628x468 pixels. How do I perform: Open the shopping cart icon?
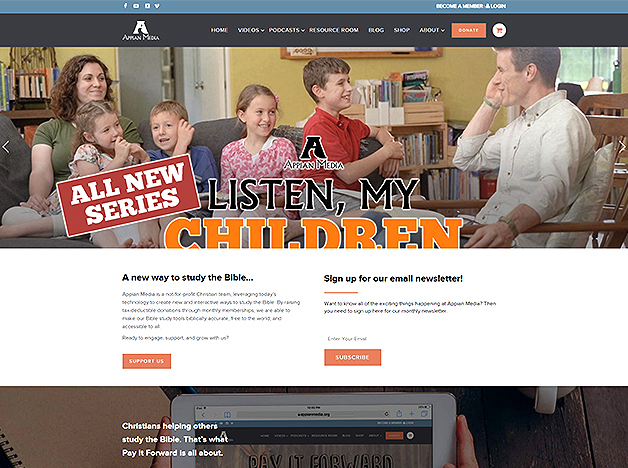(499, 30)
